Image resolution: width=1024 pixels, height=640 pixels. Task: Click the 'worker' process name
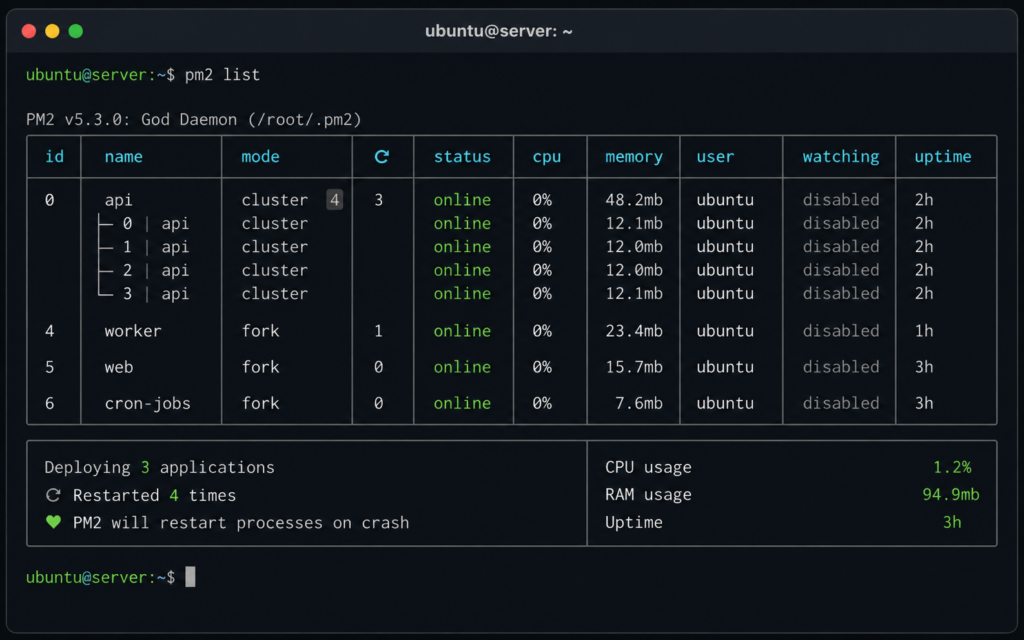(133, 331)
